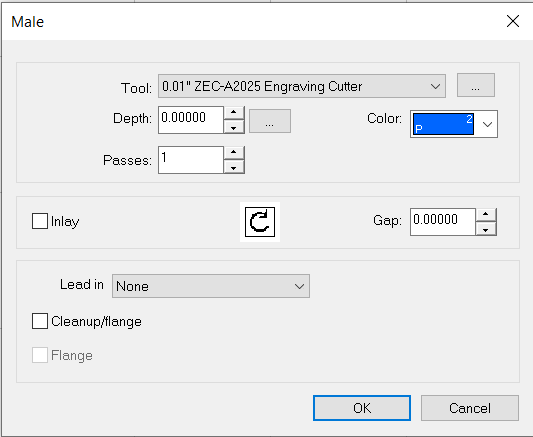Image resolution: width=533 pixels, height=437 pixels.
Task: Click inside the Depth input field
Action: [191, 120]
